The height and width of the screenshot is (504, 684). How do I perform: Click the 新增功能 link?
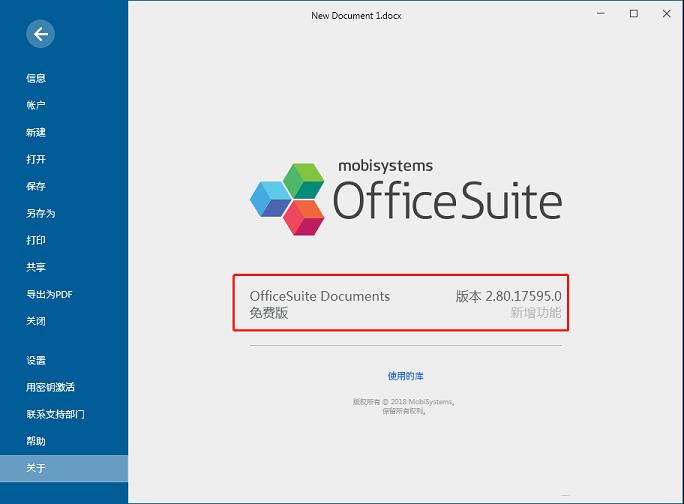[x=536, y=313]
